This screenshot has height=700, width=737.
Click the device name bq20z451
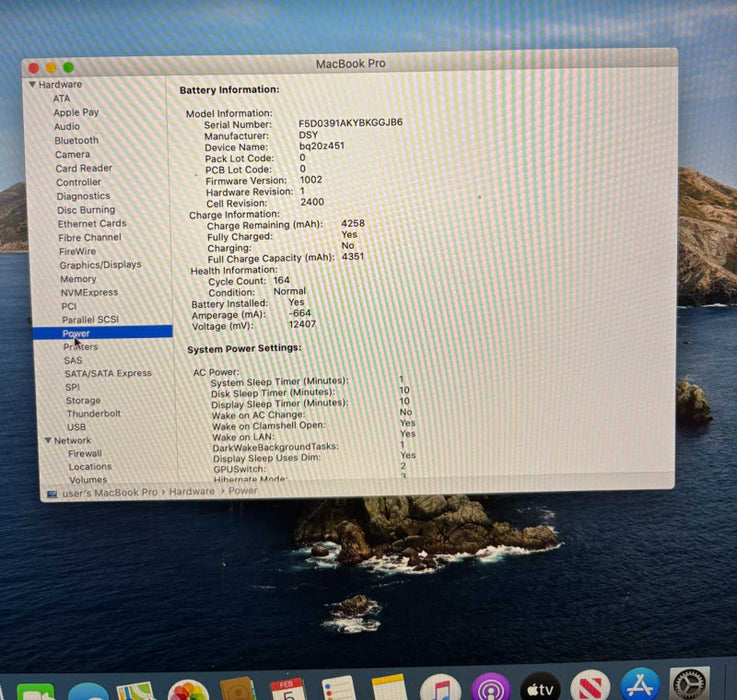point(322,146)
